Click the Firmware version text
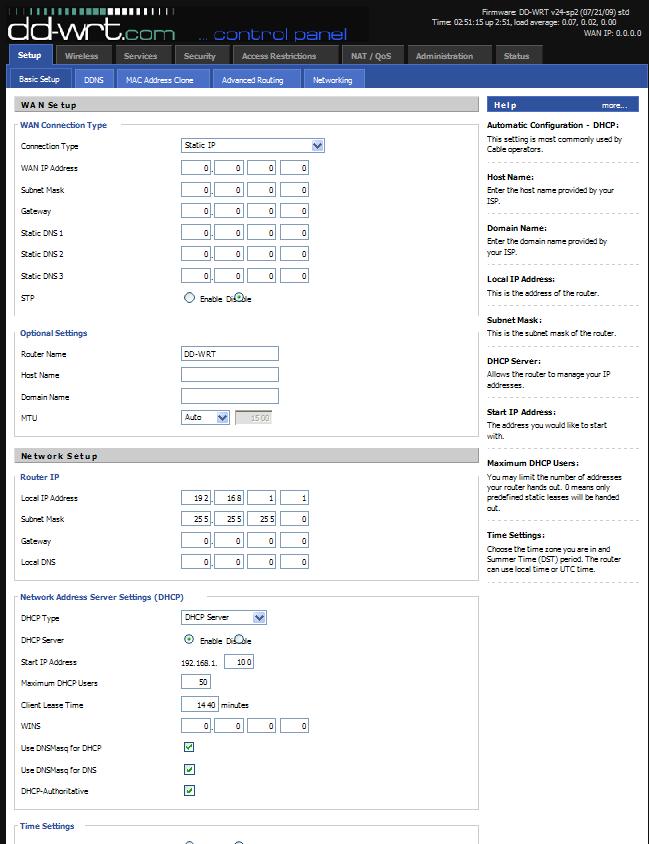 [x=555, y=12]
